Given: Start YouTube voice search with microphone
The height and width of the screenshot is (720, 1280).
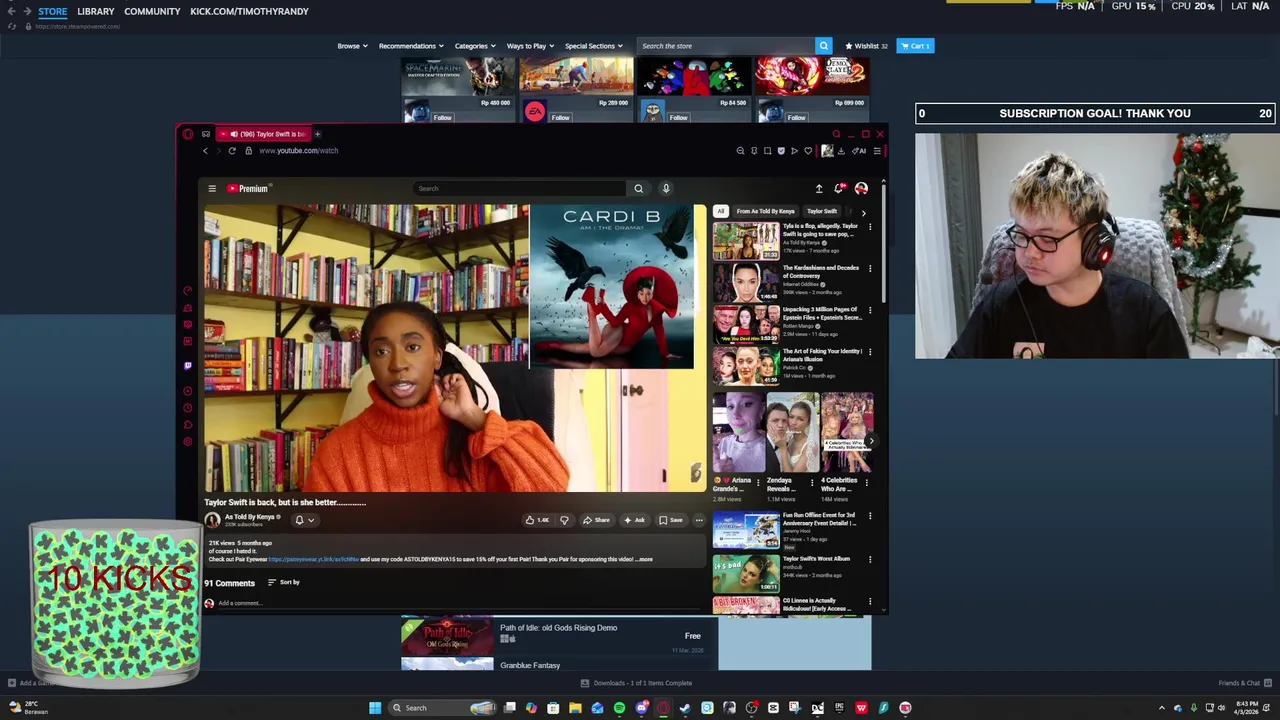Looking at the screenshot, I should point(666,188).
